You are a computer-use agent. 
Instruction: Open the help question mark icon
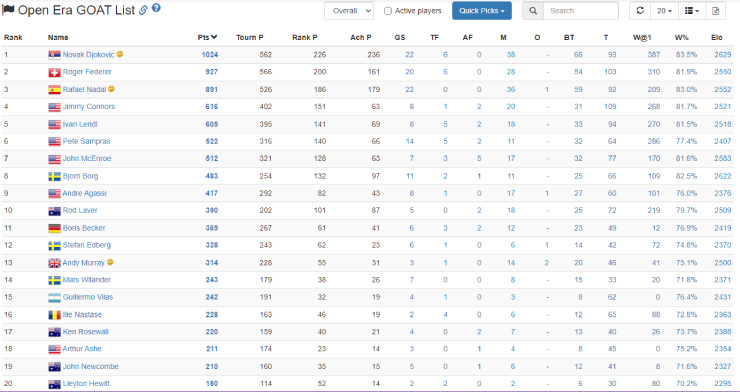point(156,8)
